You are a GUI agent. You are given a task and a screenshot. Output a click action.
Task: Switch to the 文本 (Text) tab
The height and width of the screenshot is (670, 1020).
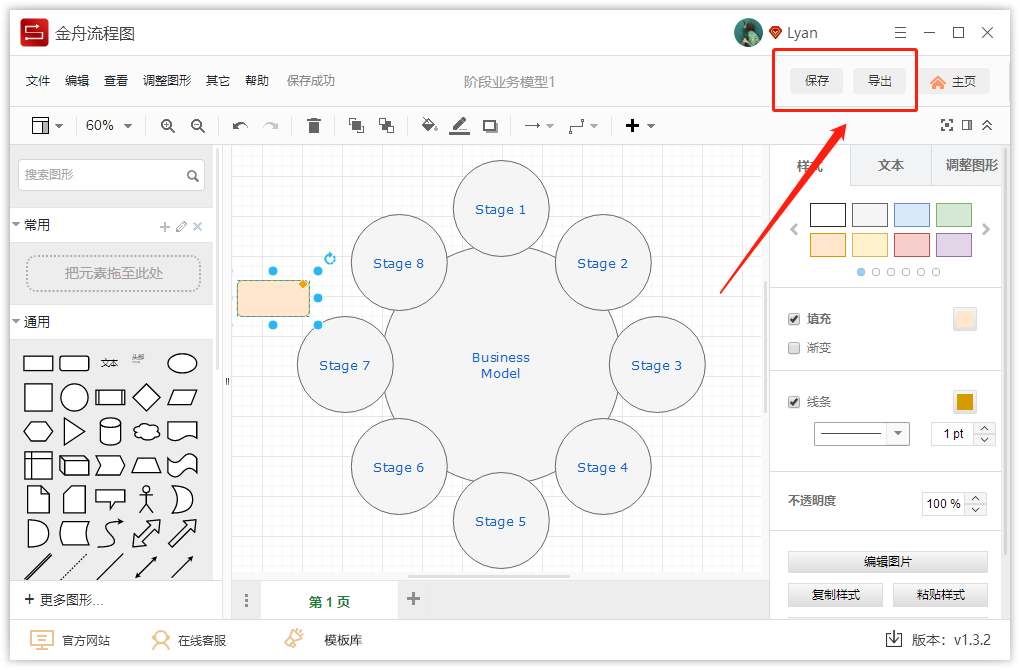(889, 166)
